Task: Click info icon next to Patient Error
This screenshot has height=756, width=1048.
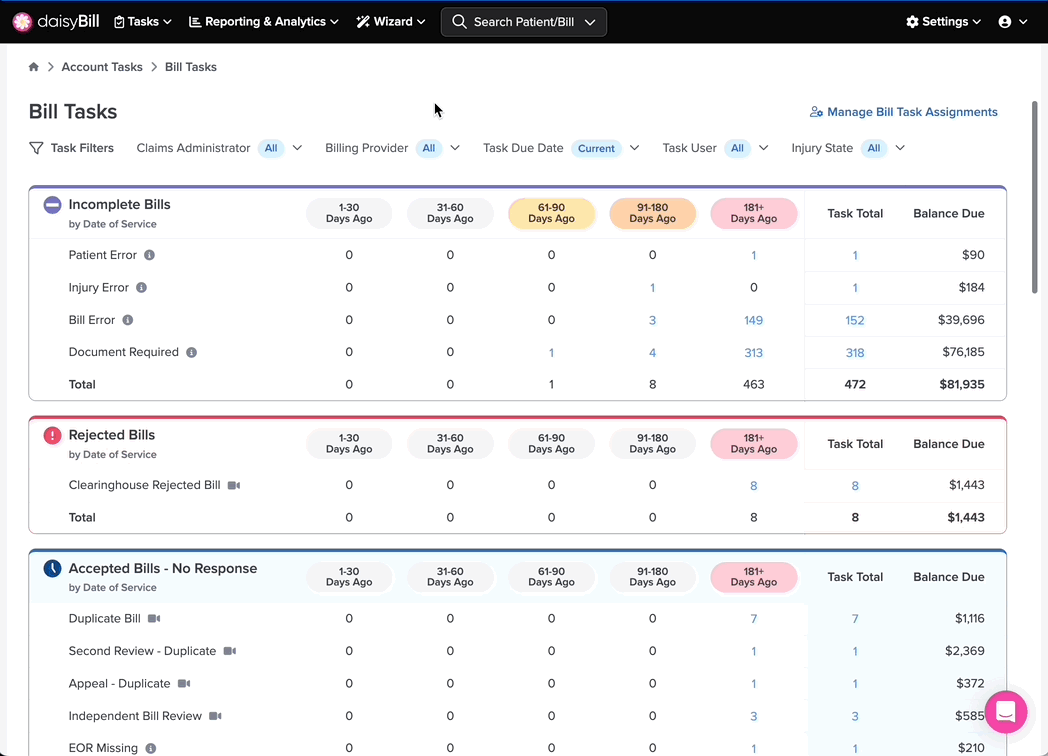Action: [150, 255]
